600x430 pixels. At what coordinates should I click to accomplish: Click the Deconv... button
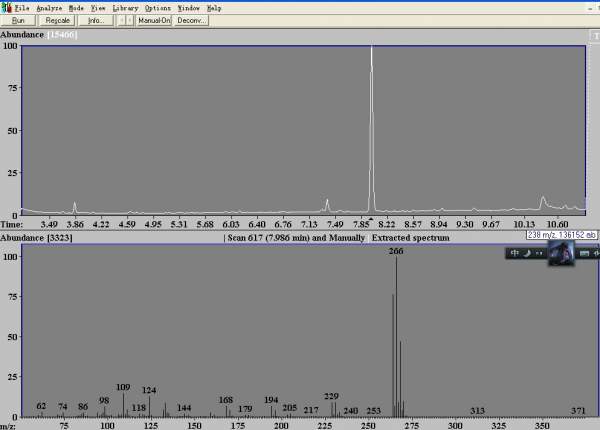pos(191,20)
